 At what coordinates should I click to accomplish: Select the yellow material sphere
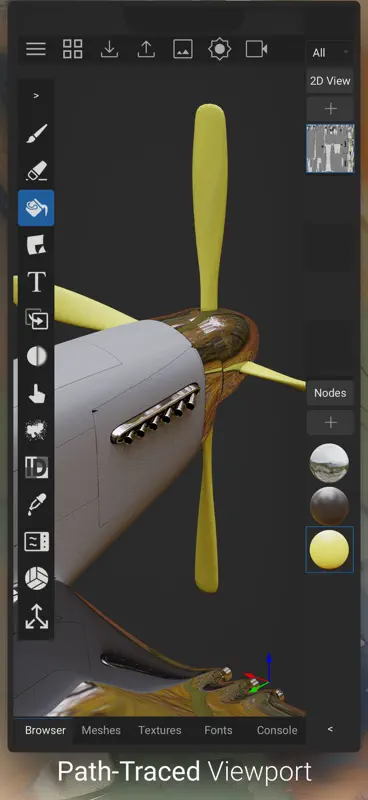tap(329, 549)
